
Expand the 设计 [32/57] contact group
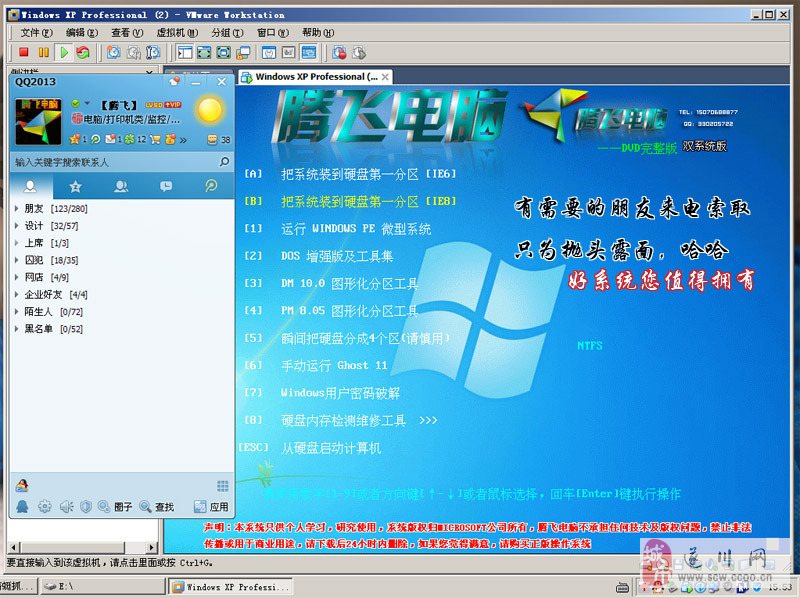16,226
